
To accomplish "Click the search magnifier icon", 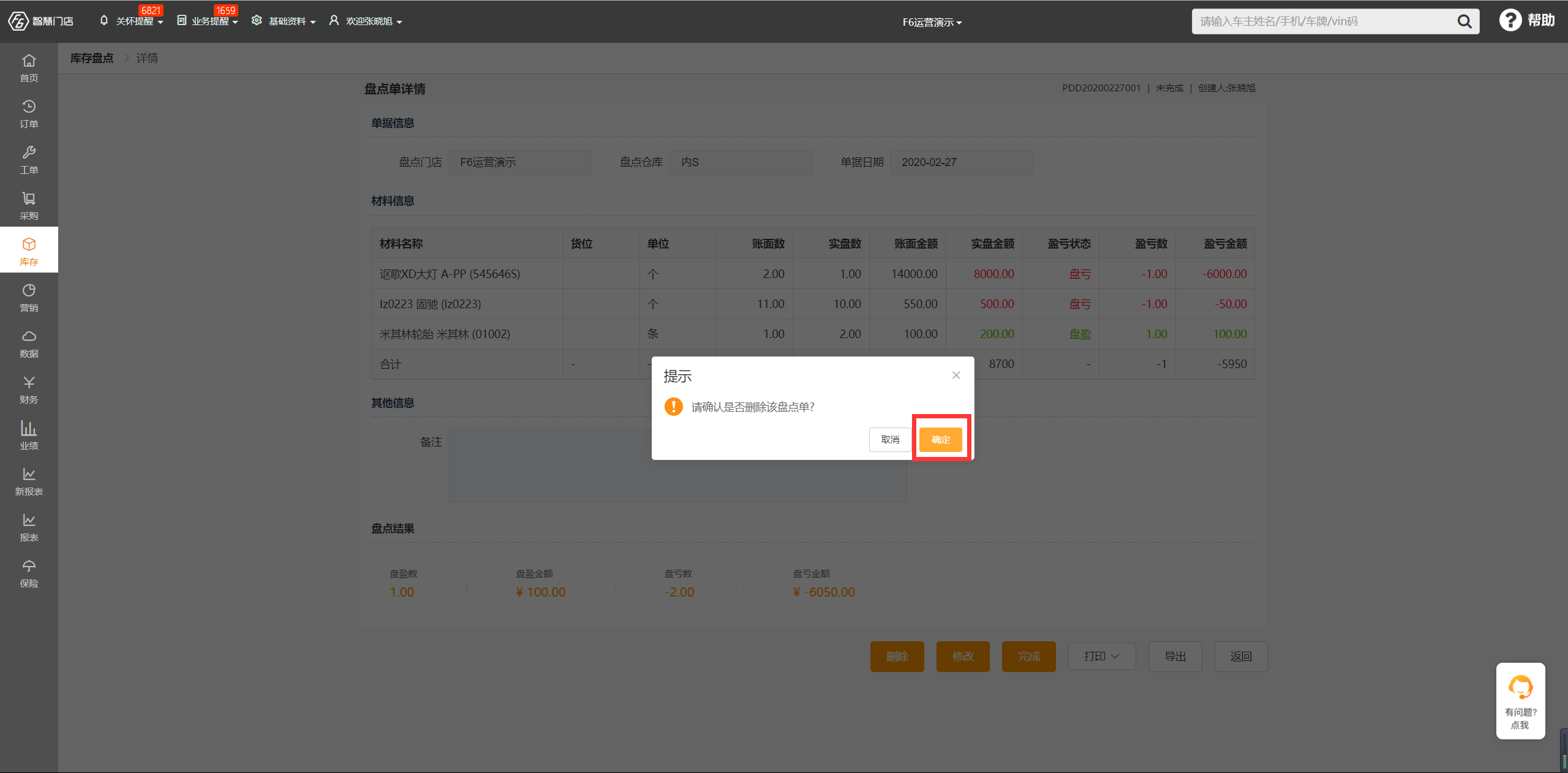I will pyautogui.click(x=1464, y=21).
